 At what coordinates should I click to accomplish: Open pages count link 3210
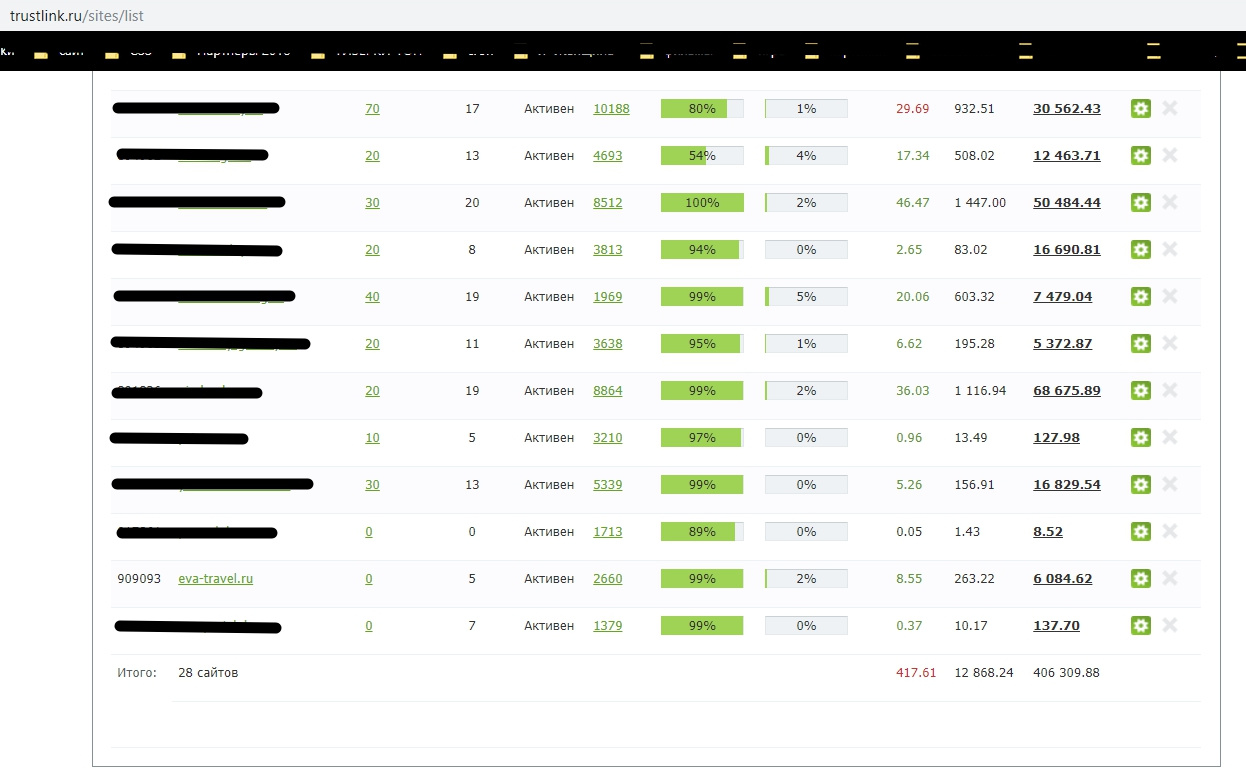coord(608,438)
